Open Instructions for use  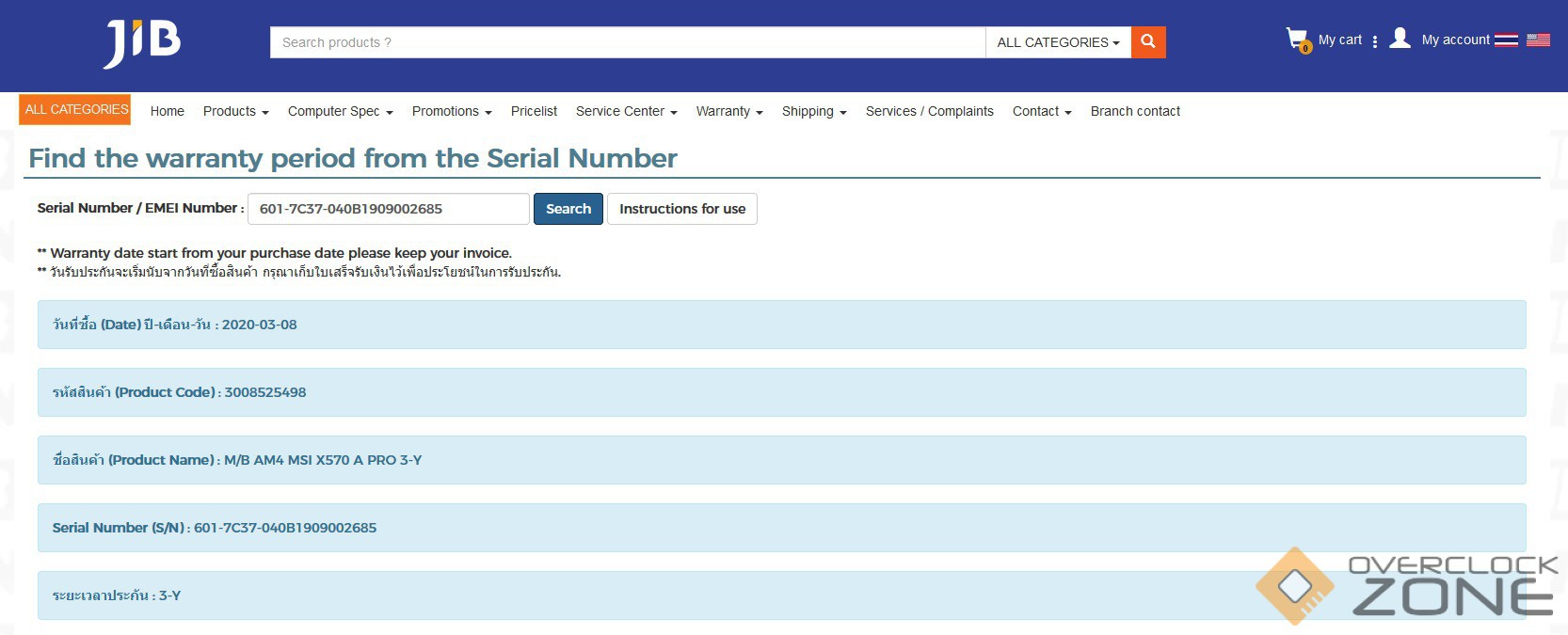(681, 209)
